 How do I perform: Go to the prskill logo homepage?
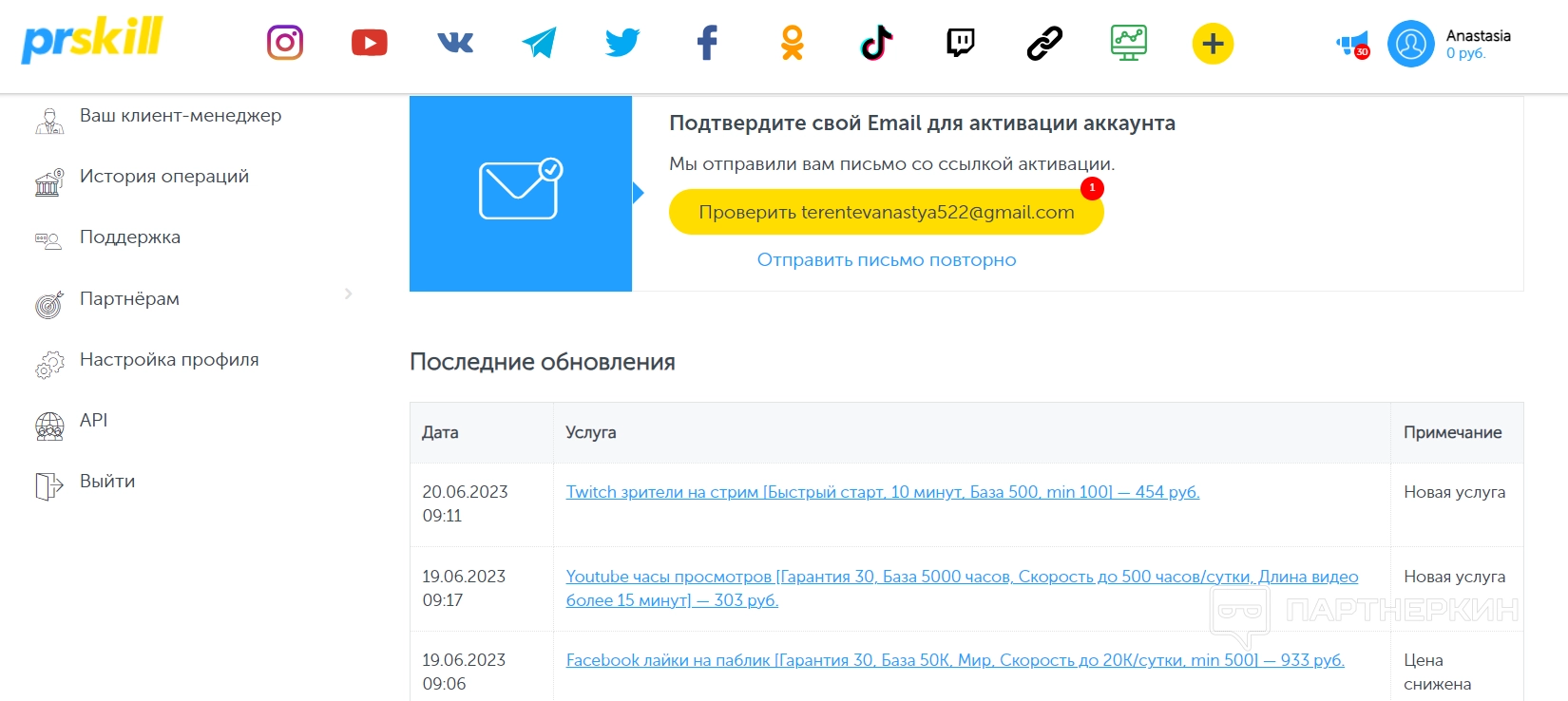tap(92, 40)
